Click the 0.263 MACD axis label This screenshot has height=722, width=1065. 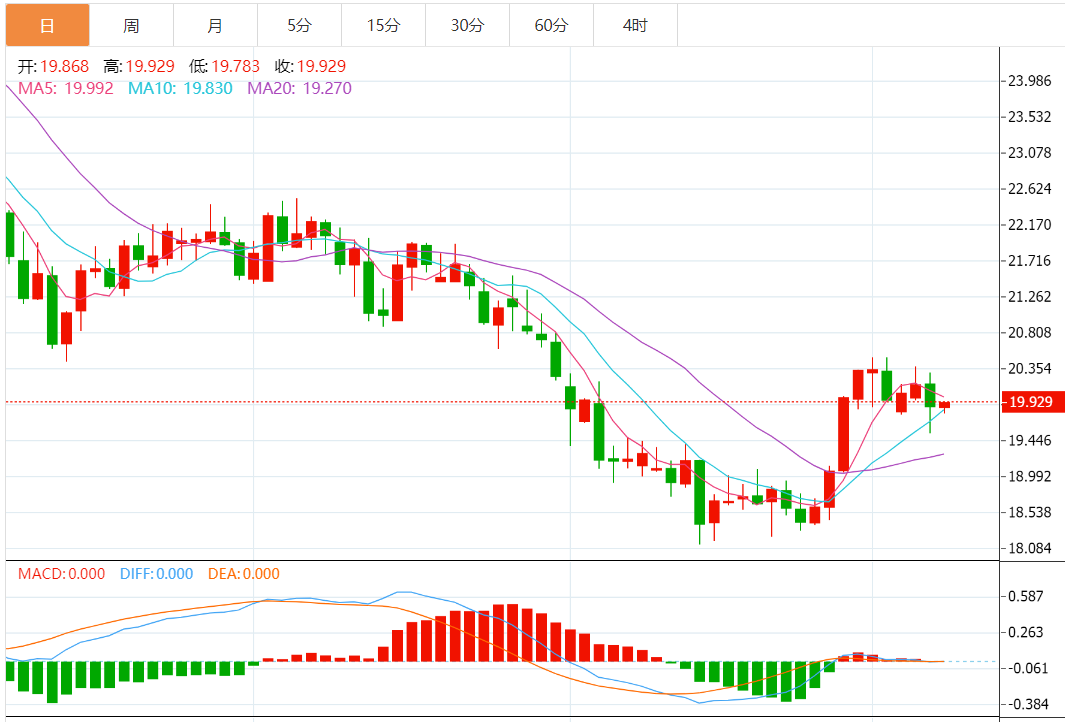pyautogui.click(x=1027, y=632)
